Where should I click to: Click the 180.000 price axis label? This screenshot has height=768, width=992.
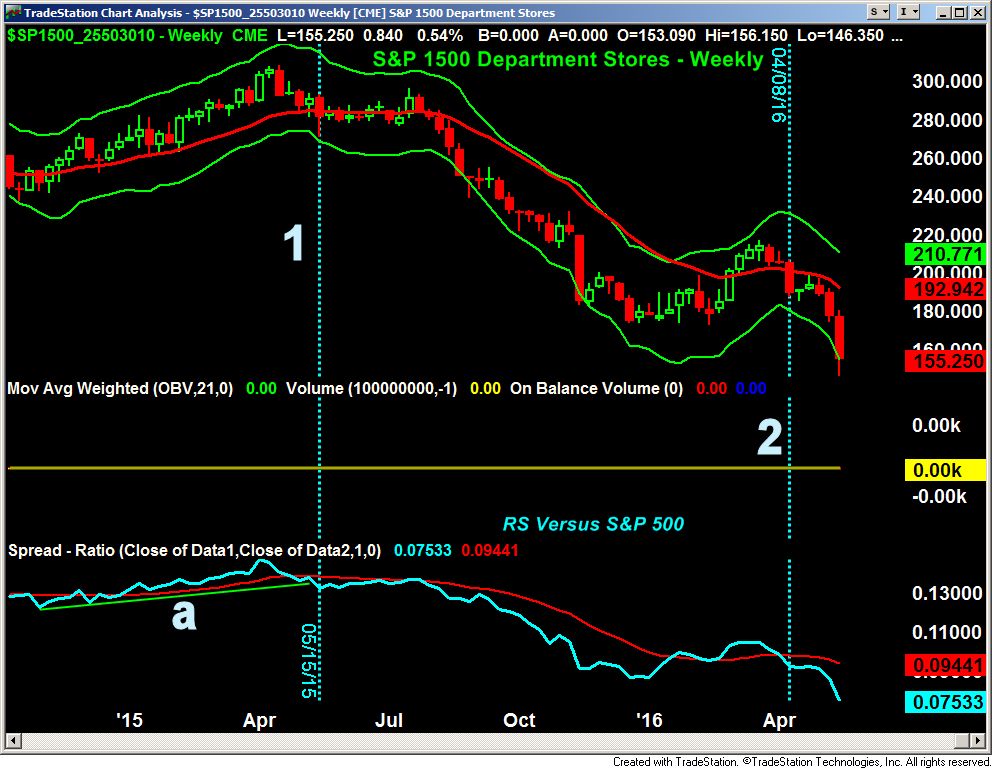click(947, 311)
